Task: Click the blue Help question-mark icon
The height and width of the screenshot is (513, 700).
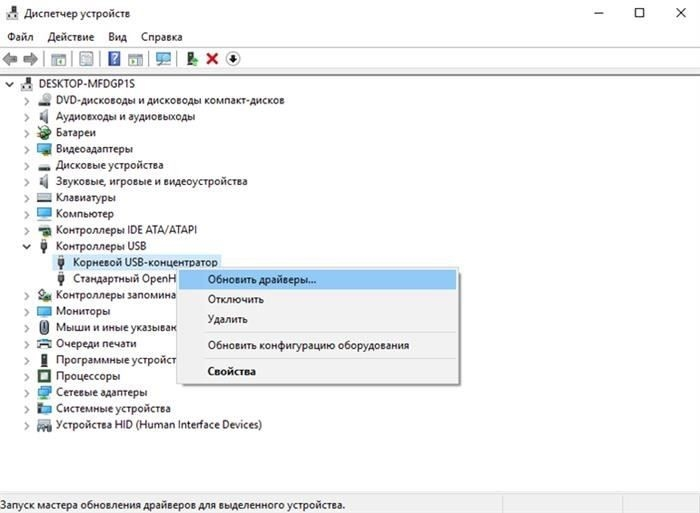Action: [114, 58]
